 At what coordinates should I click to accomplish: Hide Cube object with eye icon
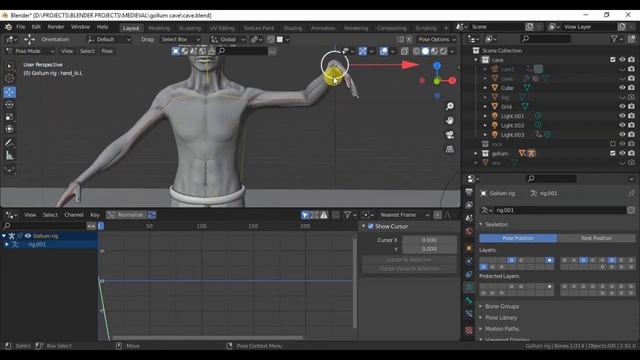coord(622,88)
